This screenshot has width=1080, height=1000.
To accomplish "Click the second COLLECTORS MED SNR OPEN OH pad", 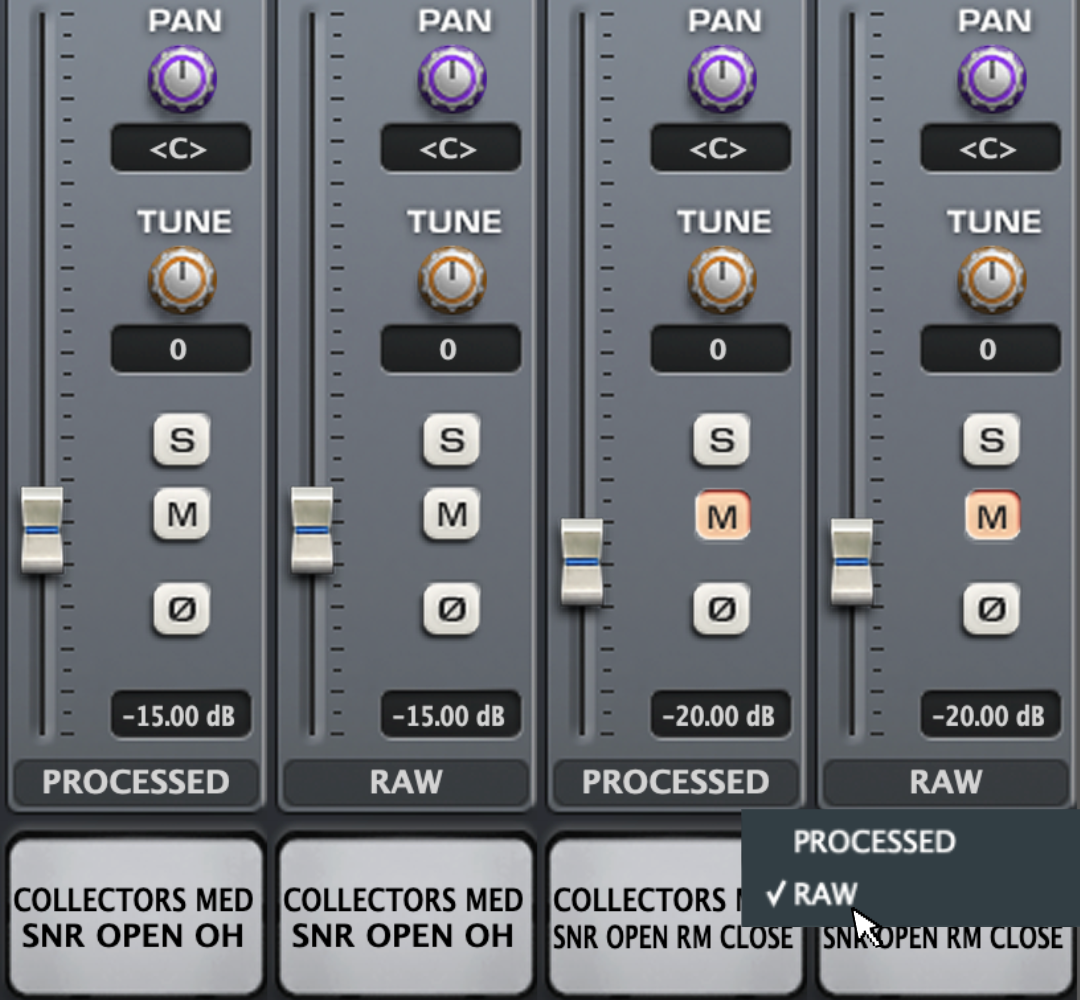I will 404,915.
